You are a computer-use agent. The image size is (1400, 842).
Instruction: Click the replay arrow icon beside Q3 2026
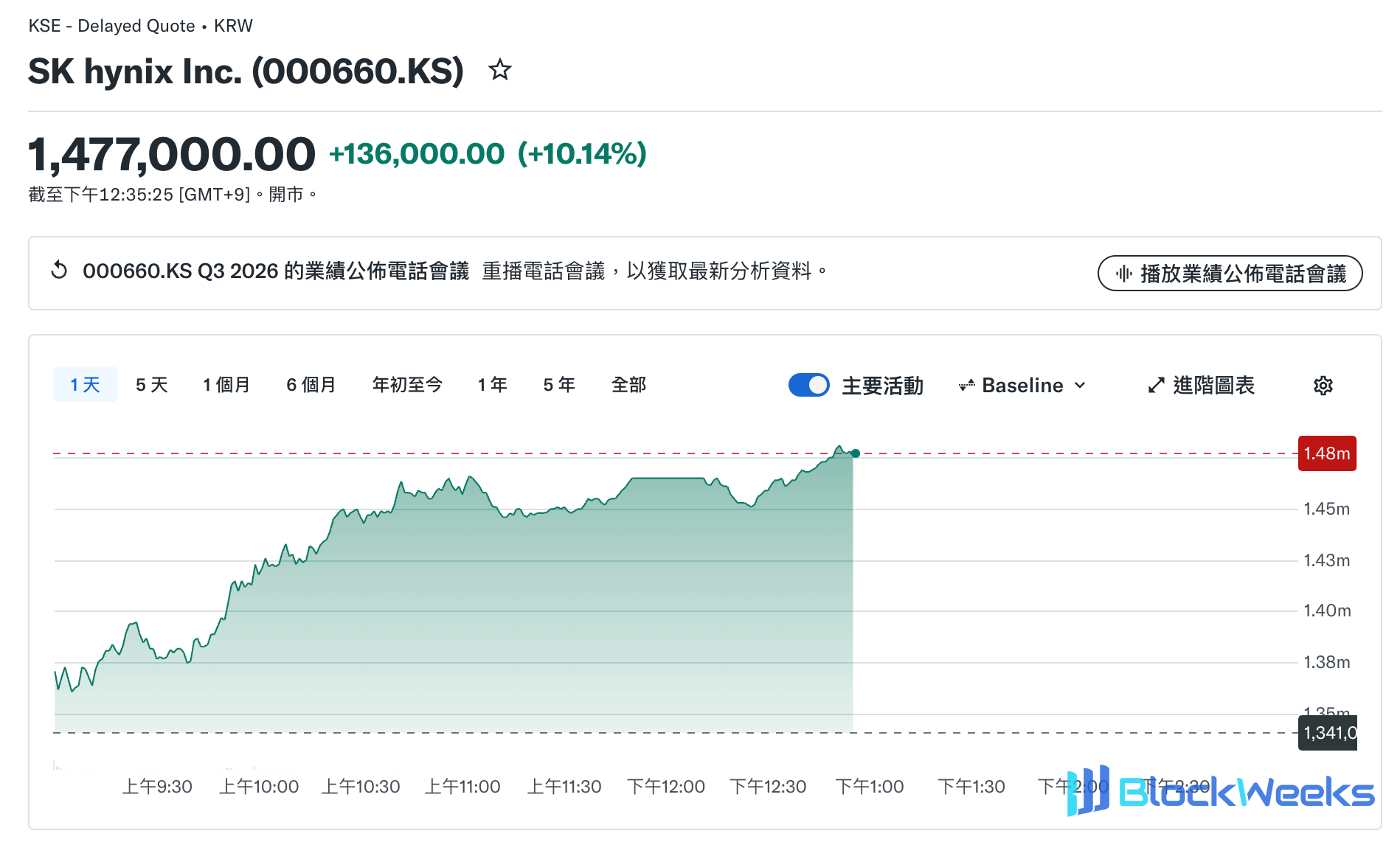coord(59,271)
